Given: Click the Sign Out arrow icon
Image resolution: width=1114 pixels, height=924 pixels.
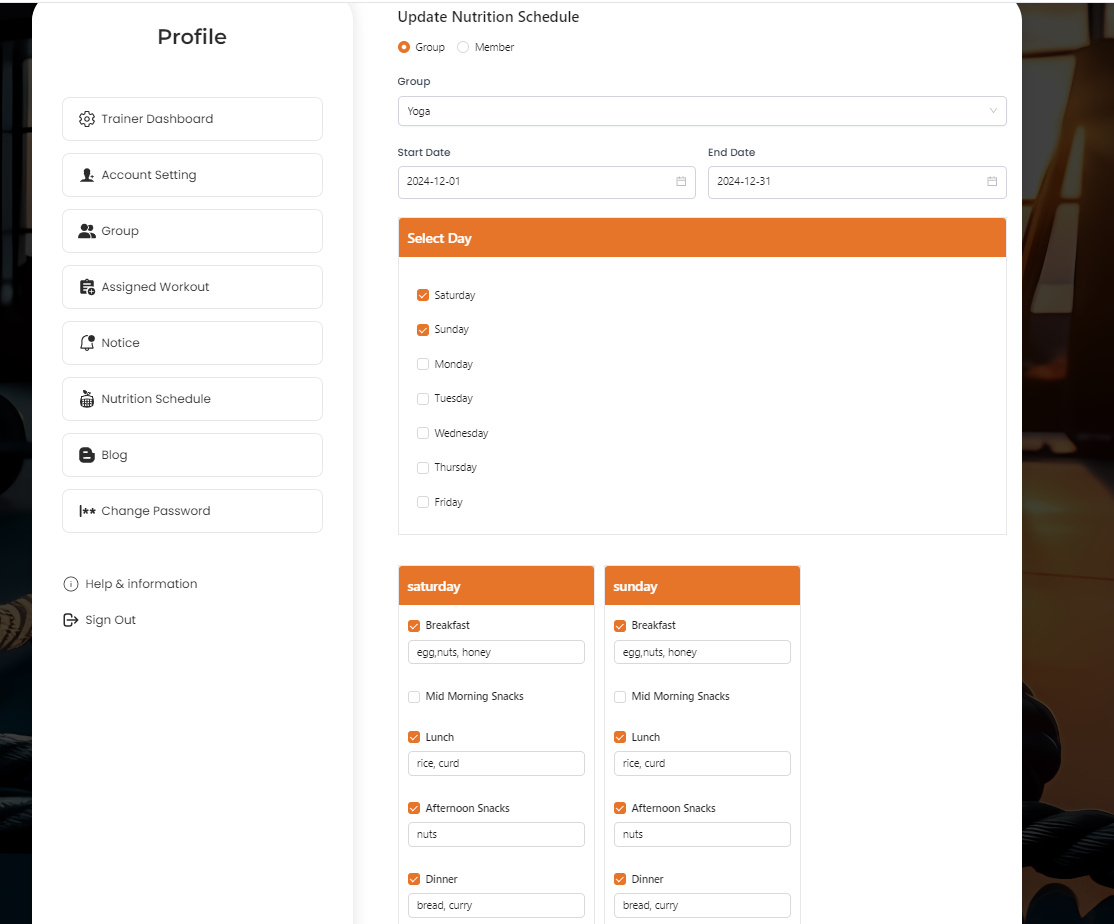Looking at the screenshot, I should point(71,620).
